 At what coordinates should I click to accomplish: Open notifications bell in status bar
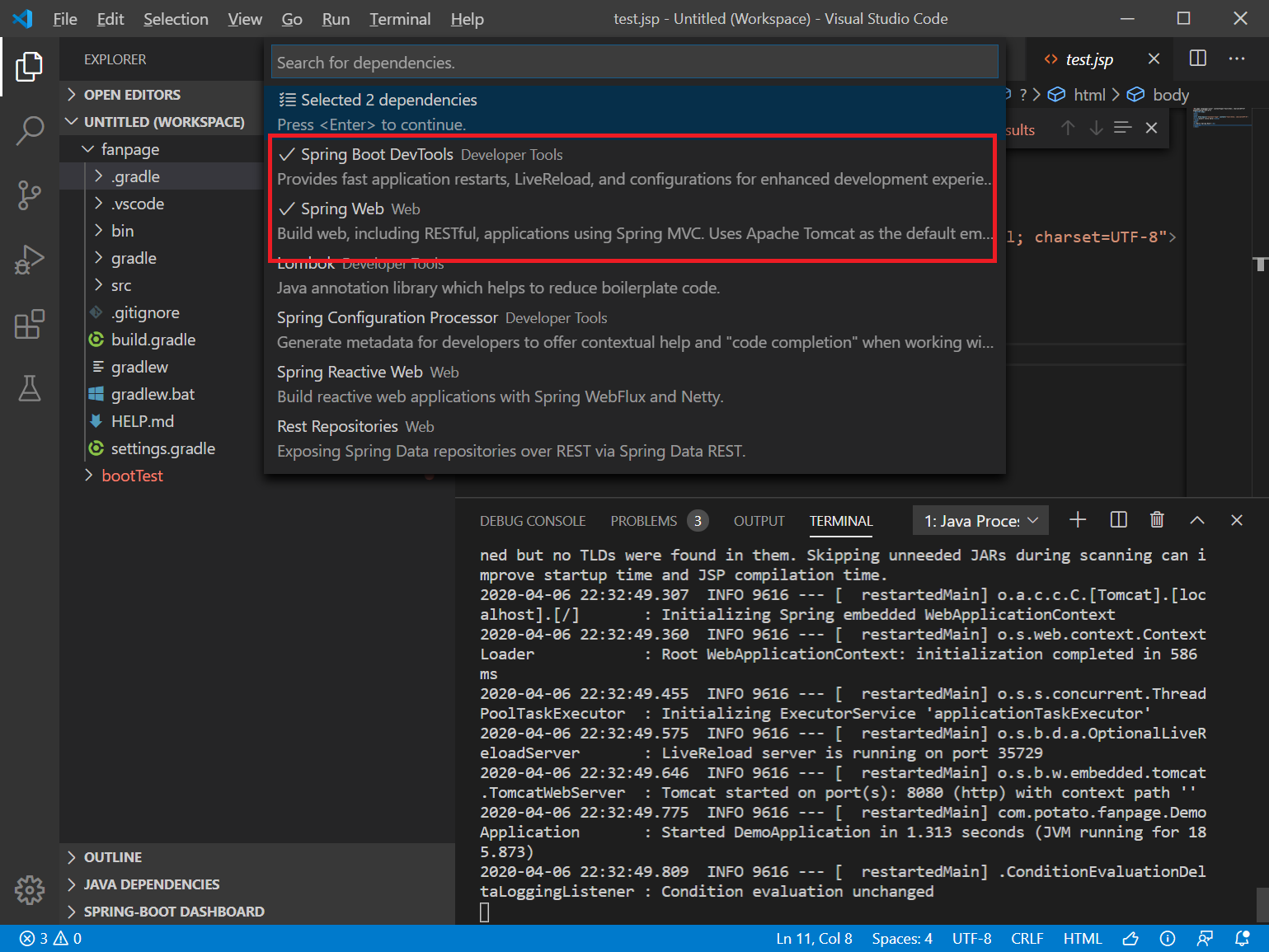[x=1243, y=939]
